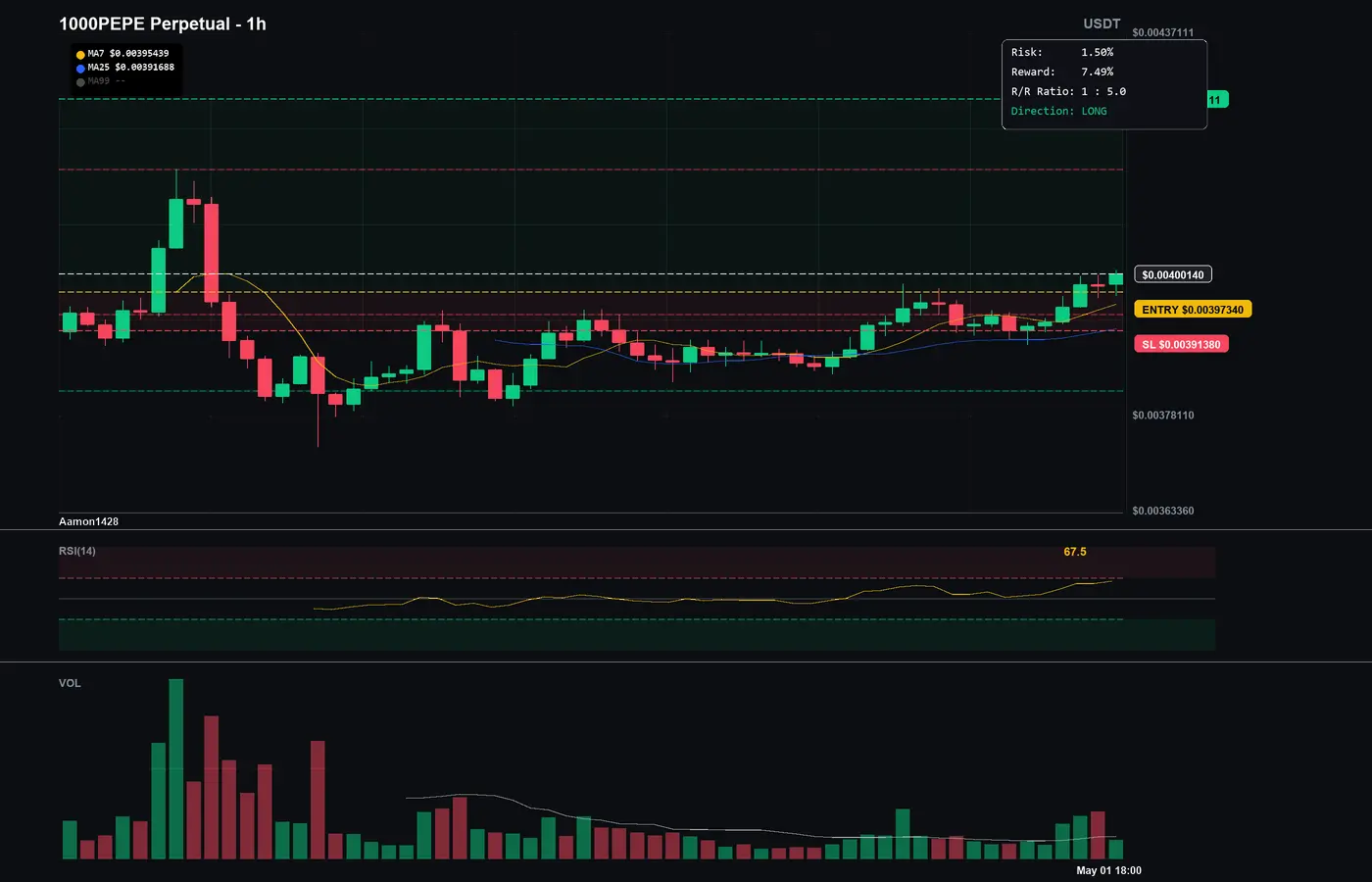Click the 'Risk: 1.50%' row
The height and width of the screenshot is (882, 1372).
click(x=1062, y=52)
